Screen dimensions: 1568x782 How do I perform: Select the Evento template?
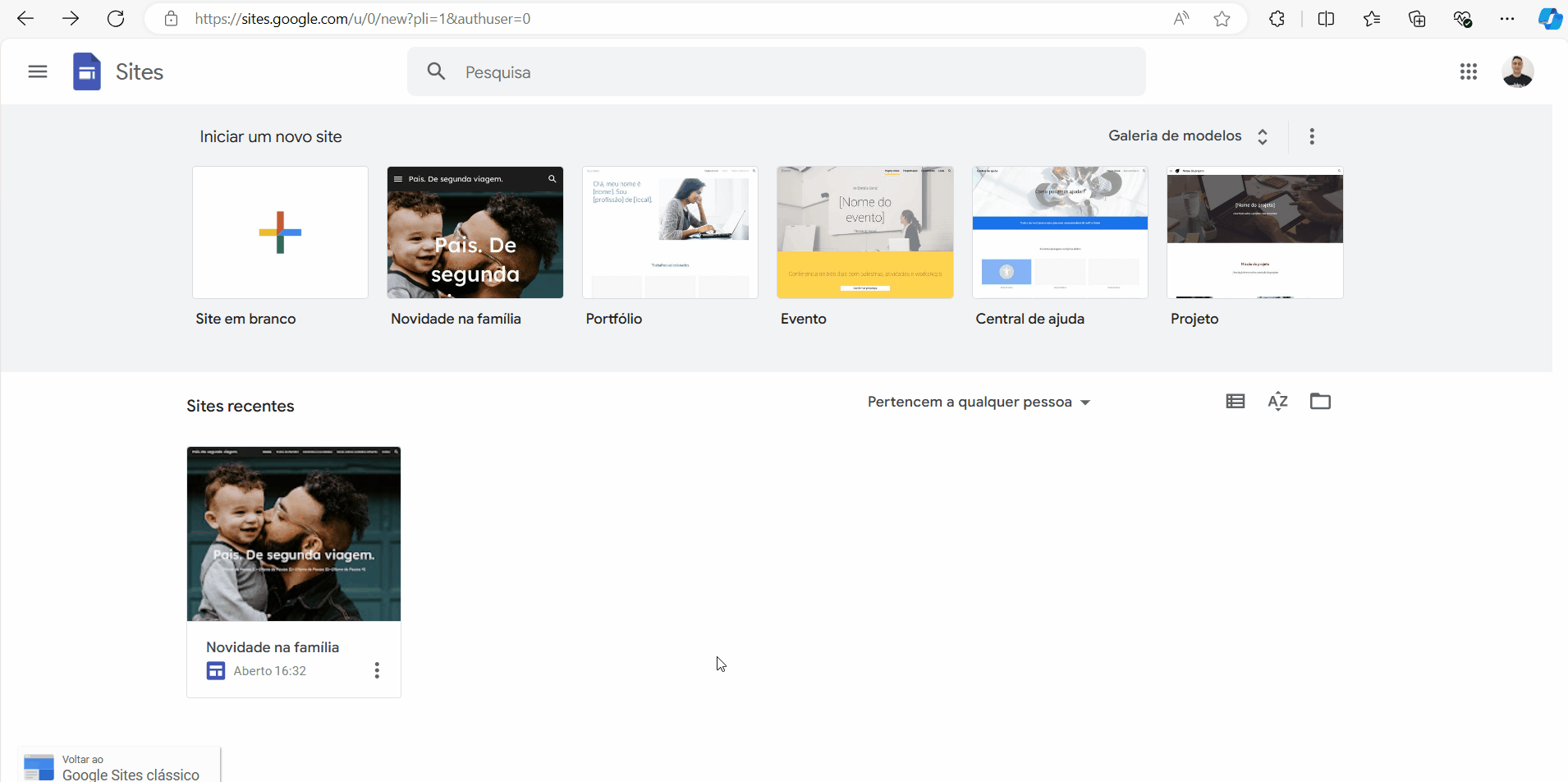point(864,232)
